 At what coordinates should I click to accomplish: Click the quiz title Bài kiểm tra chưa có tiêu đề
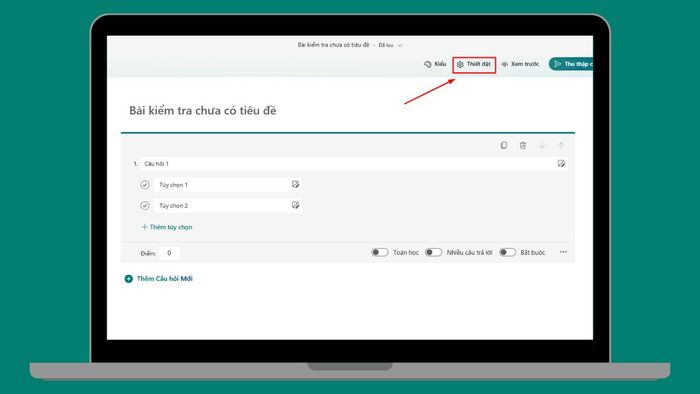tap(203, 111)
